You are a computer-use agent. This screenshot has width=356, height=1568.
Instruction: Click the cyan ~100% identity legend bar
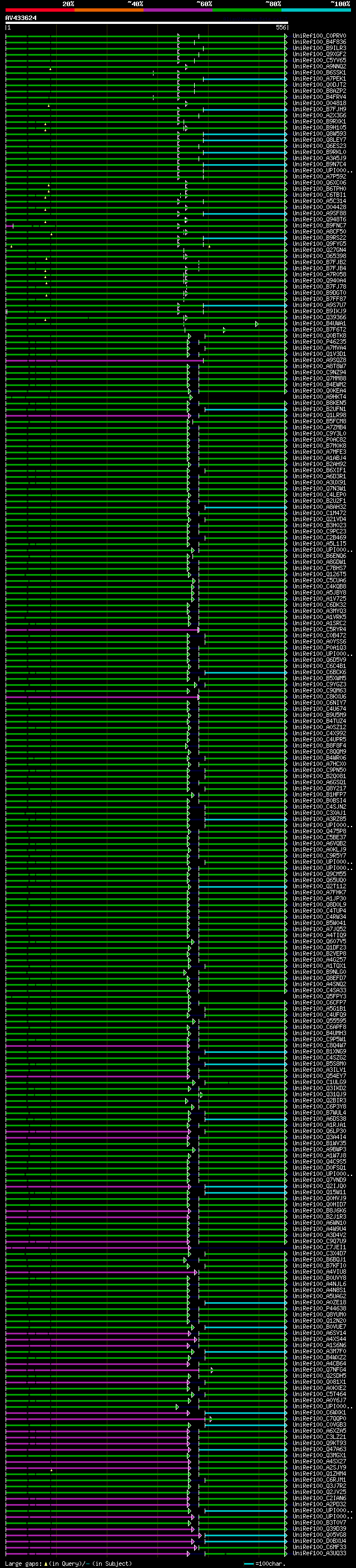click(317, 10)
